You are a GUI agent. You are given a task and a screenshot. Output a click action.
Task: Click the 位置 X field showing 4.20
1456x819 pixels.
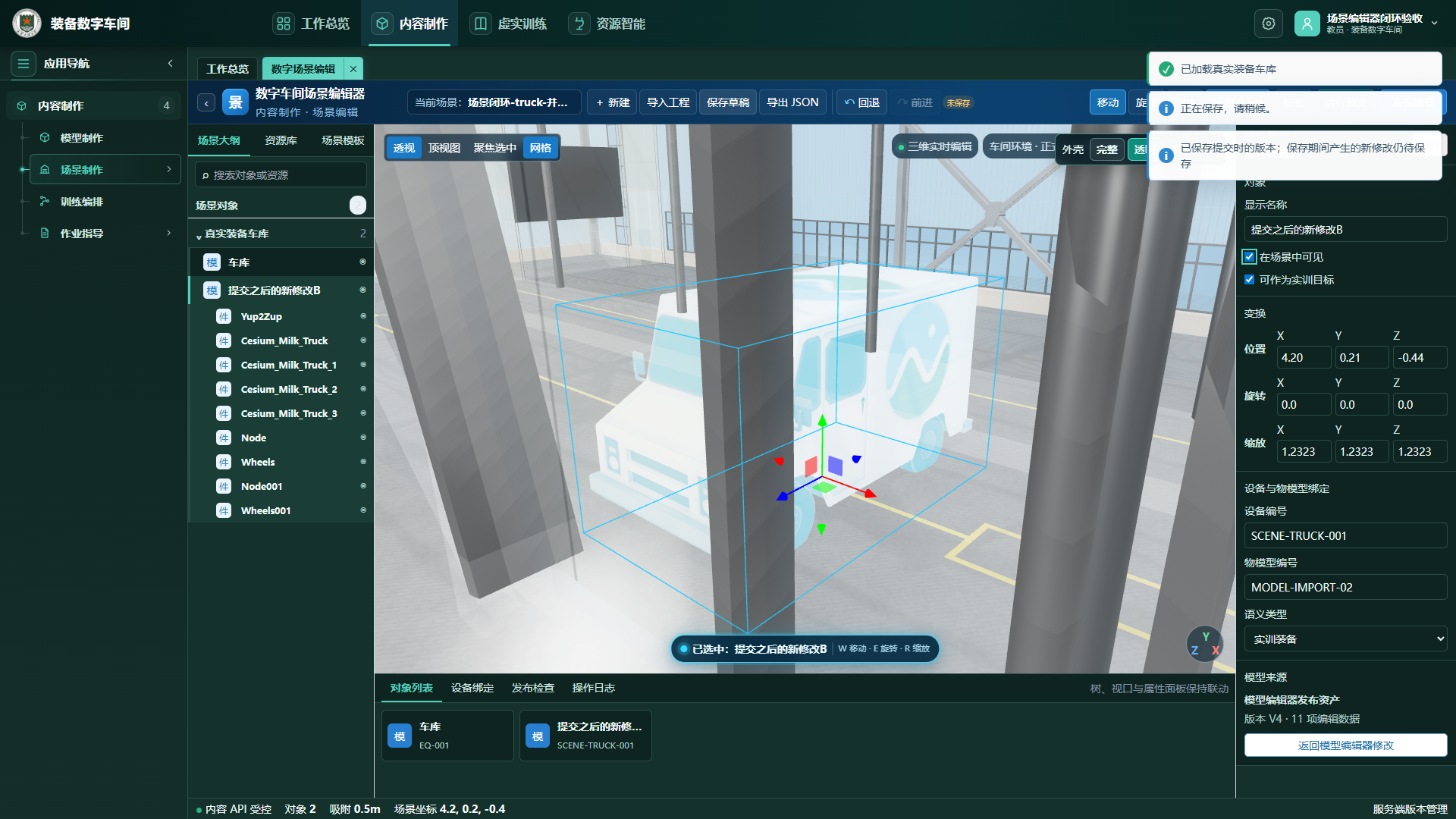1304,358
